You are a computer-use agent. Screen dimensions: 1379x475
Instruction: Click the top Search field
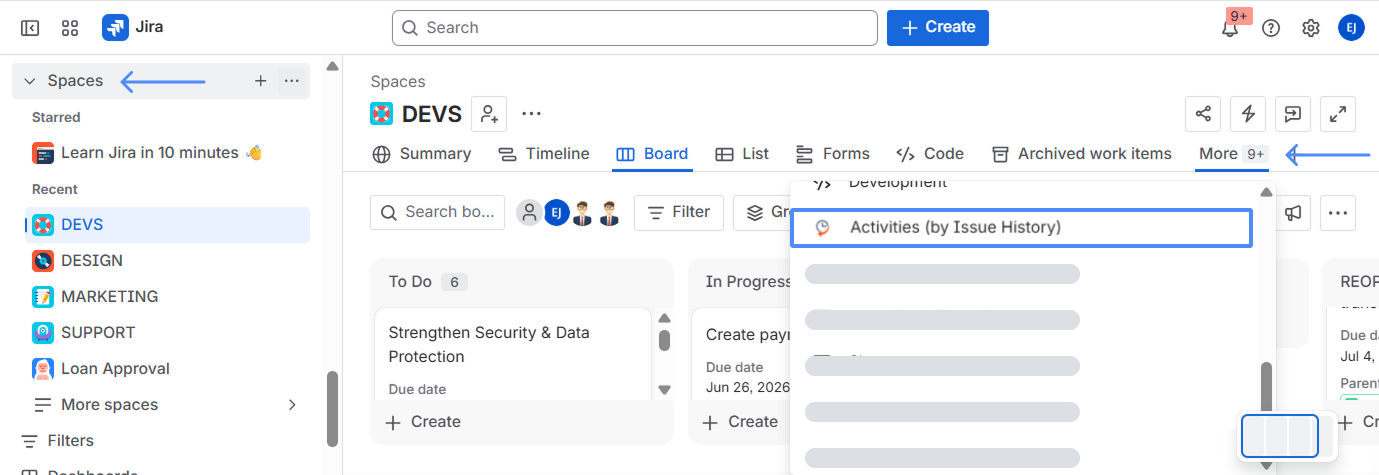coord(635,28)
